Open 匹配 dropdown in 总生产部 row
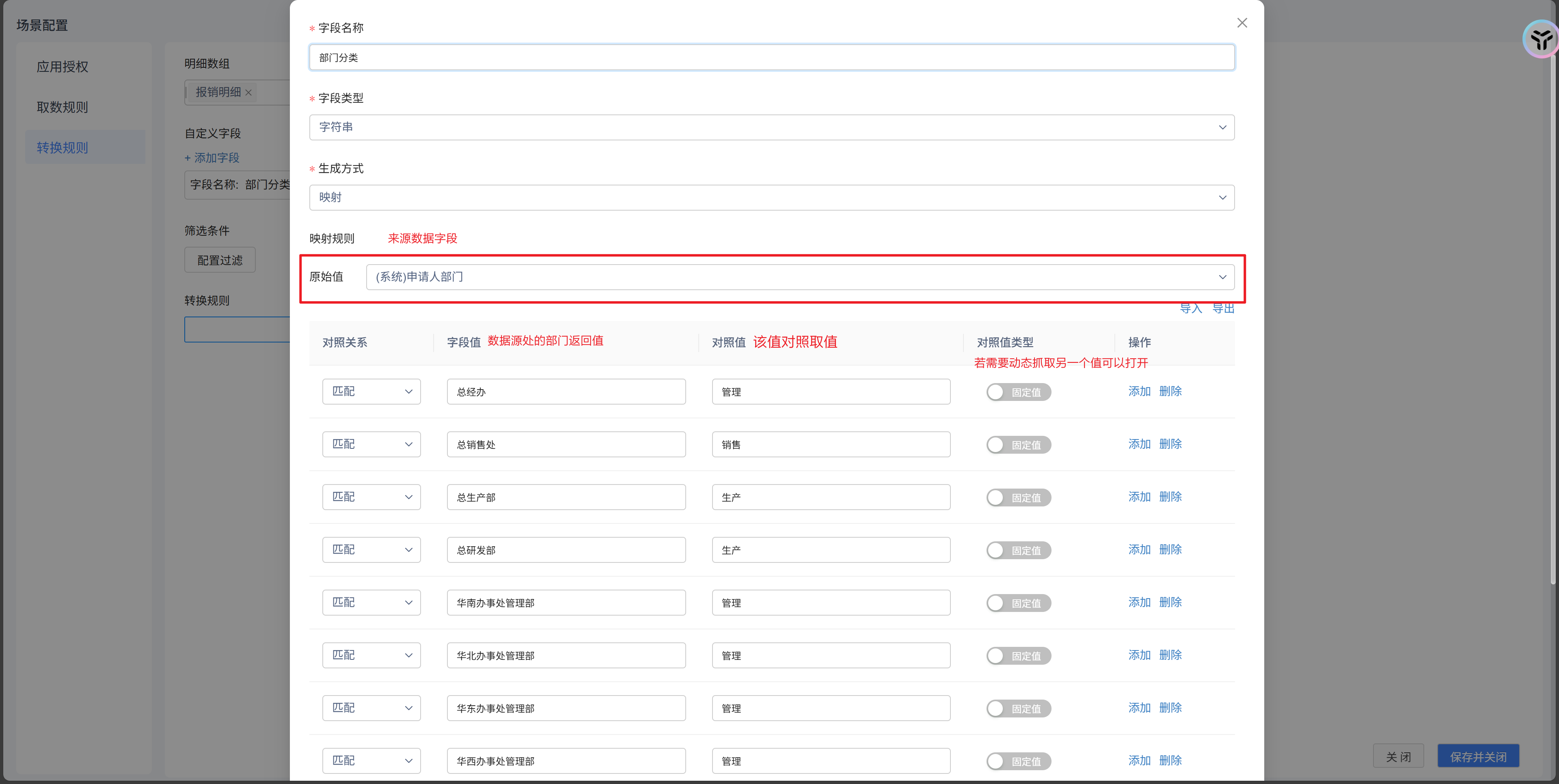 371,497
